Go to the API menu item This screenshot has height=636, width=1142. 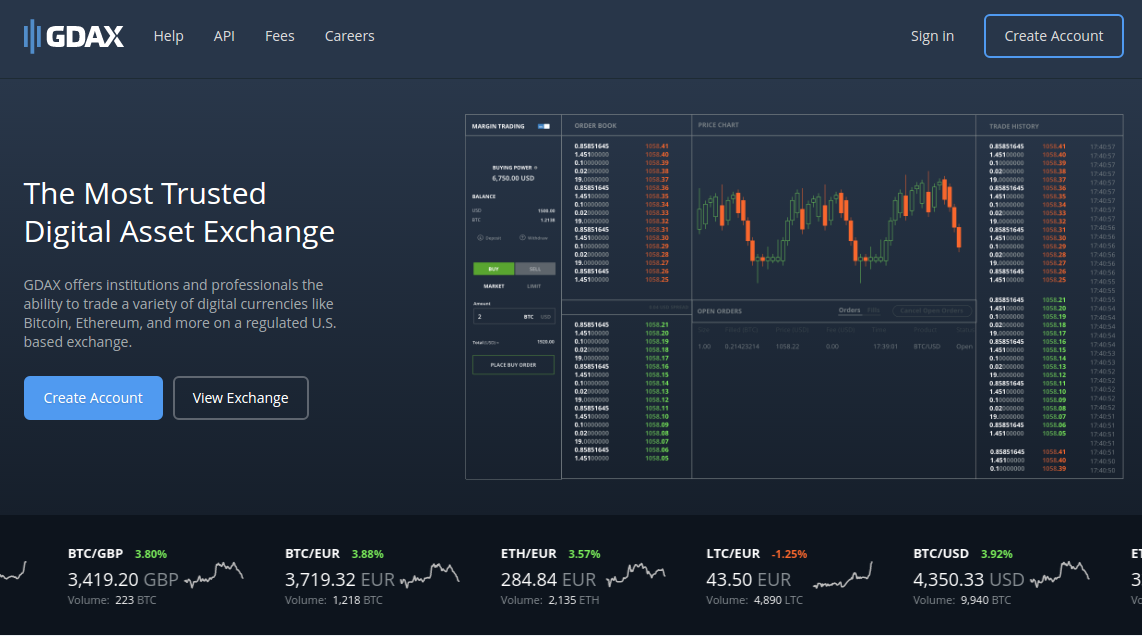(x=224, y=36)
